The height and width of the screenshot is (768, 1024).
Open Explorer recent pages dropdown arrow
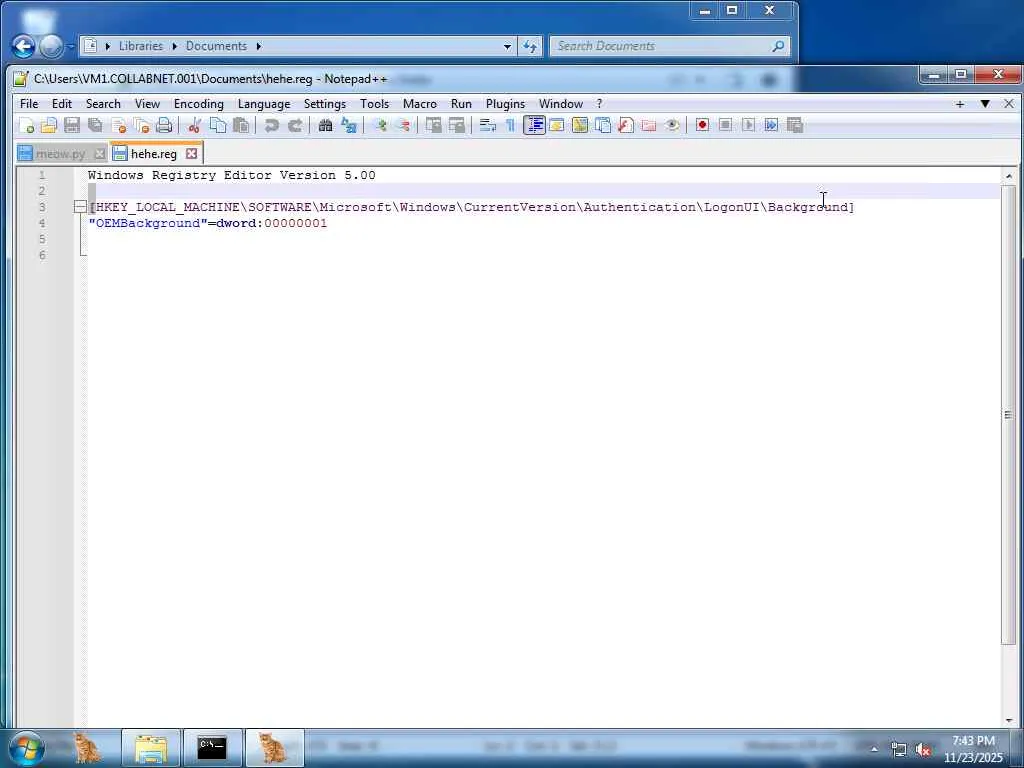click(71, 47)
